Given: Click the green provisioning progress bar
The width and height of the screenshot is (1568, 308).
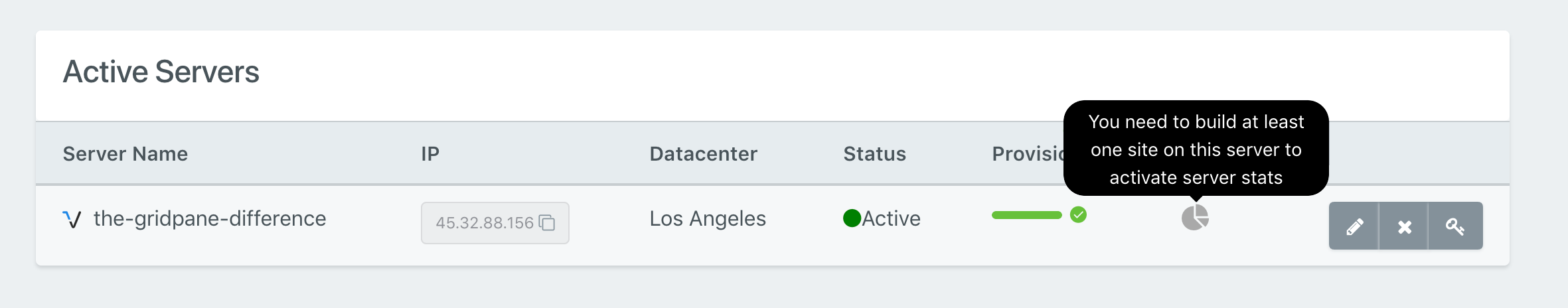Looking at the screenshot, I should [1027, 215].
